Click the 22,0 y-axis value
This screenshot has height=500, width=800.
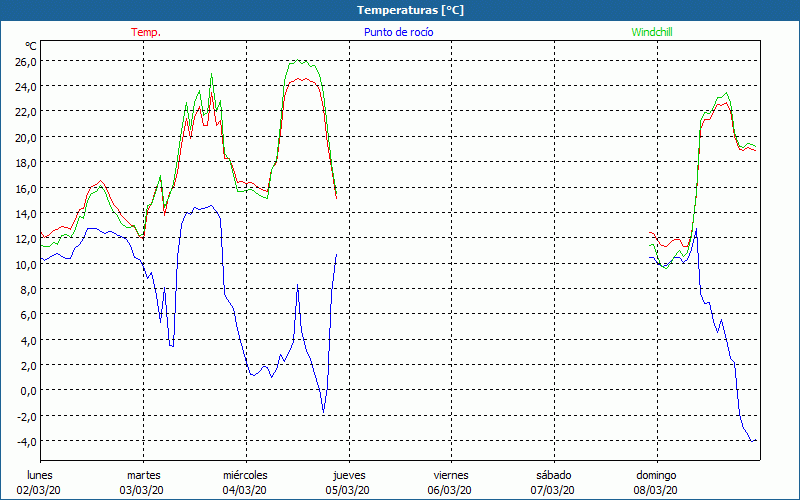tap(26, 112)
